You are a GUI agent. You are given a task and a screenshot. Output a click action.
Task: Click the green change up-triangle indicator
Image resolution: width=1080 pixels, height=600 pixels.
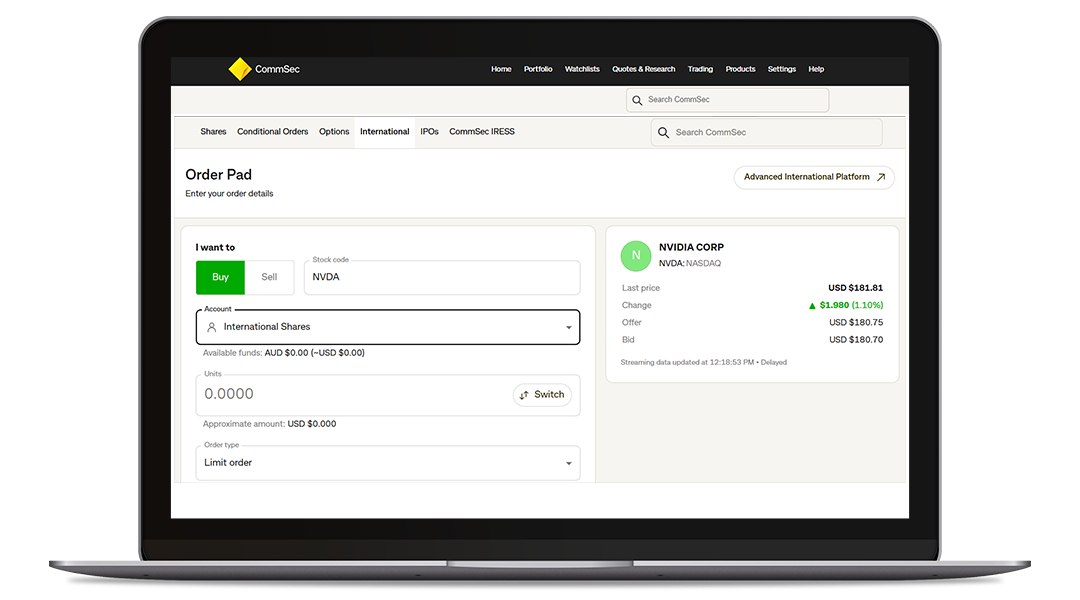(813, 306)
